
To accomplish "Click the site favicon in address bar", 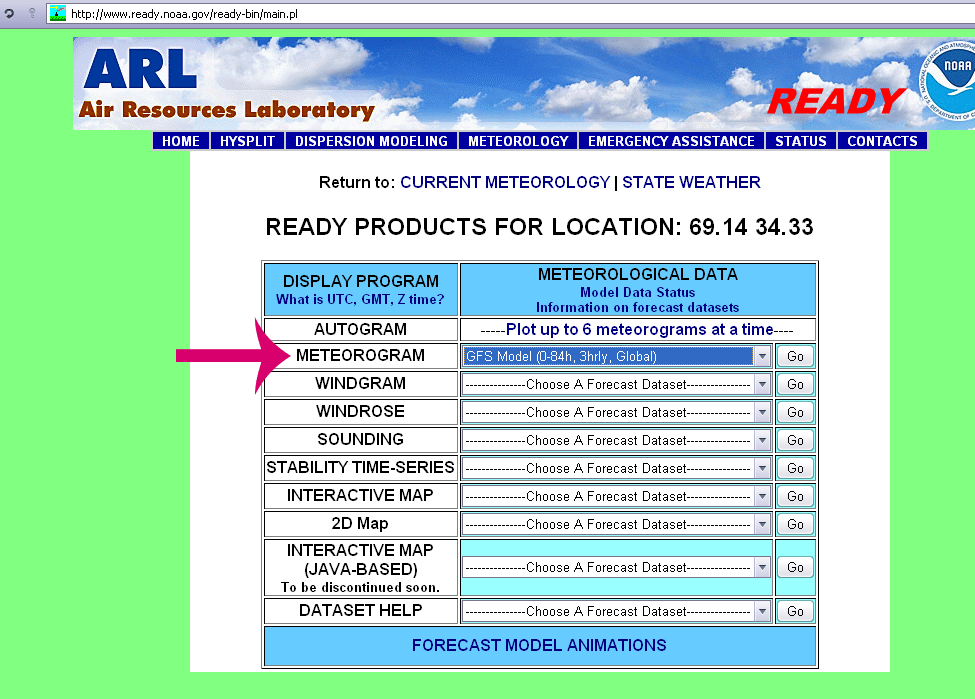I will (58, 13).
